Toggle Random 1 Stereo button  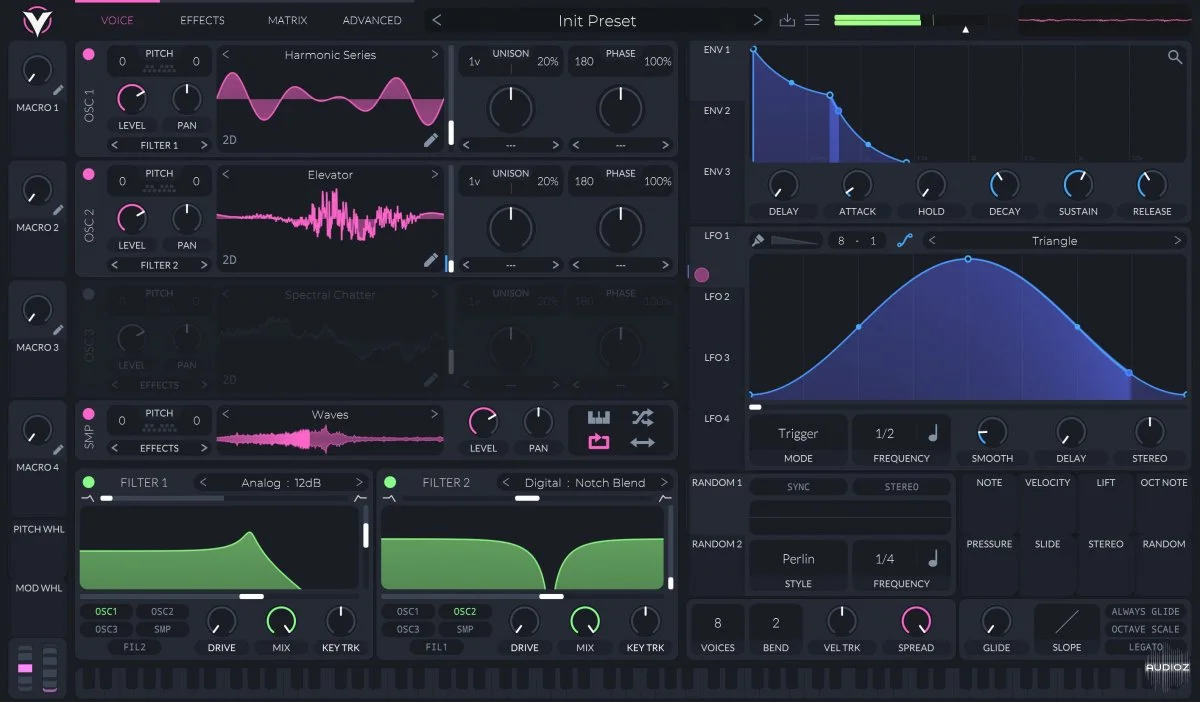(x=901, y=487)
